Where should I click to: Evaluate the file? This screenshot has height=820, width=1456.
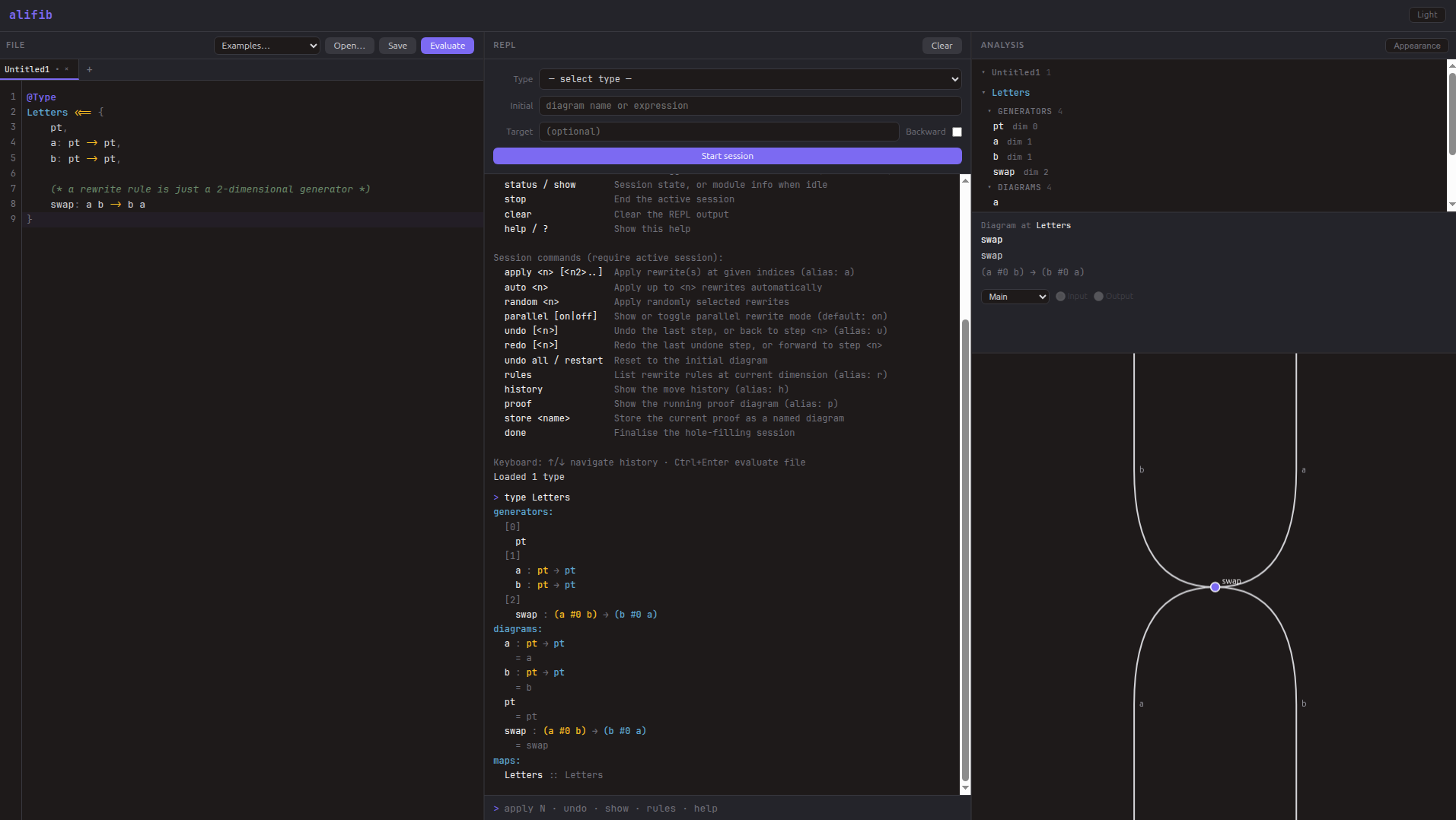(448, 46)
